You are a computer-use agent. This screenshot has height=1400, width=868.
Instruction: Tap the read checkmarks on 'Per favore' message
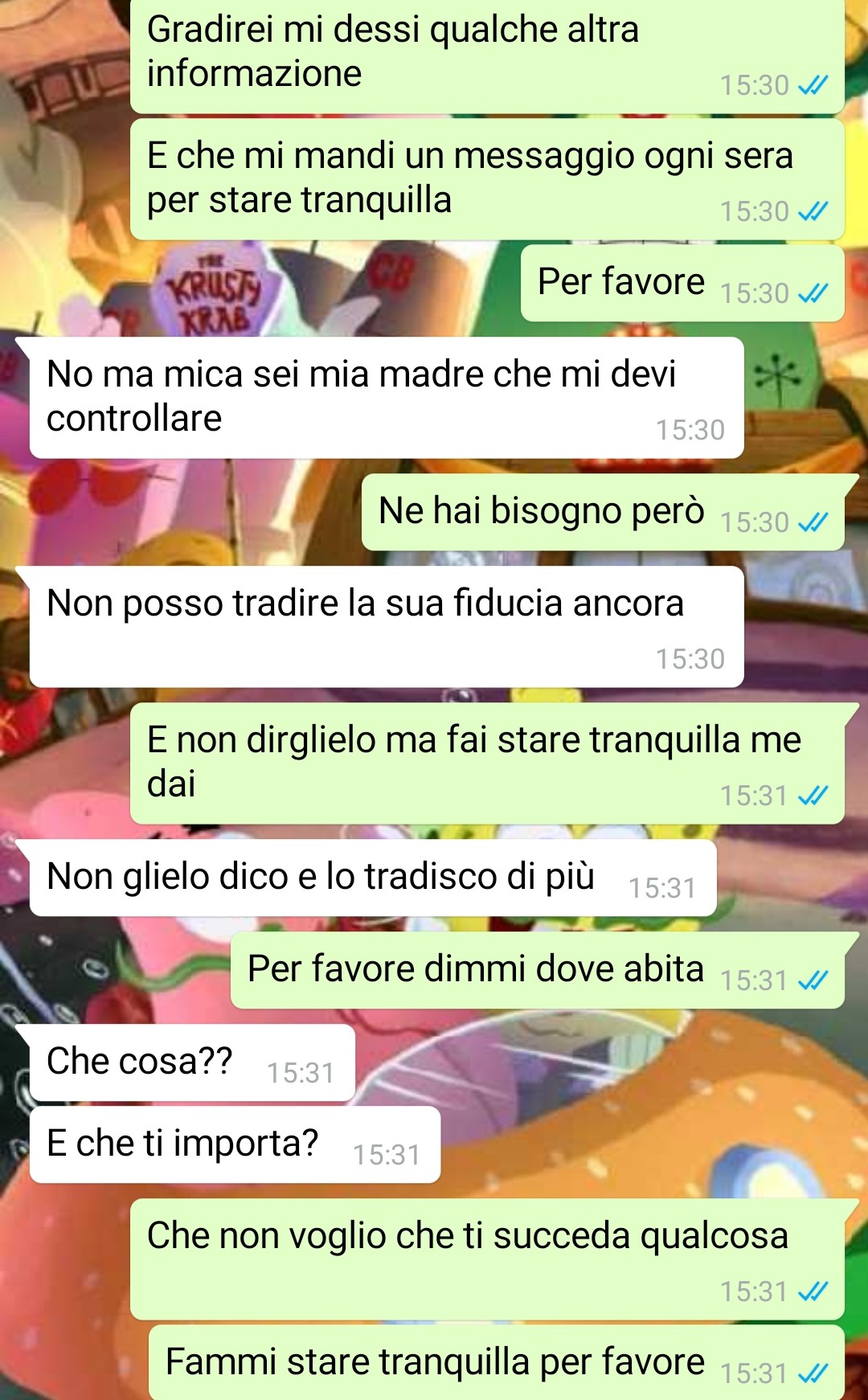click(813, 293)
